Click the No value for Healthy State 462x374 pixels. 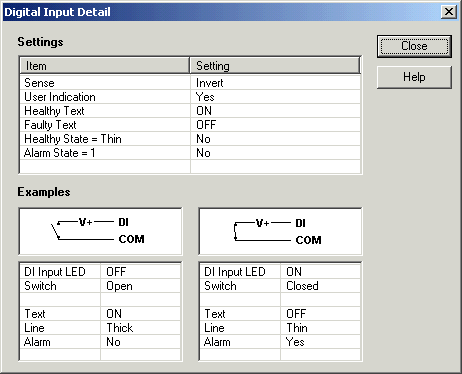tap(203, 139)
